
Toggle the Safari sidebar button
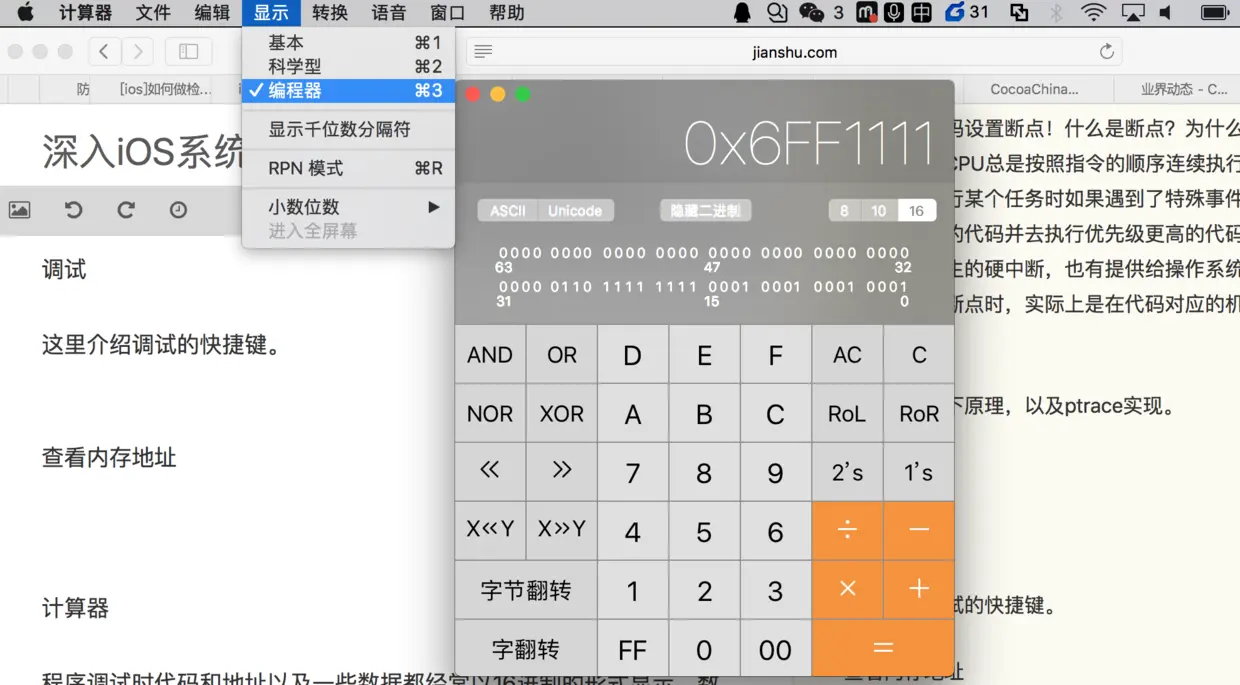[x=188, y=51]
